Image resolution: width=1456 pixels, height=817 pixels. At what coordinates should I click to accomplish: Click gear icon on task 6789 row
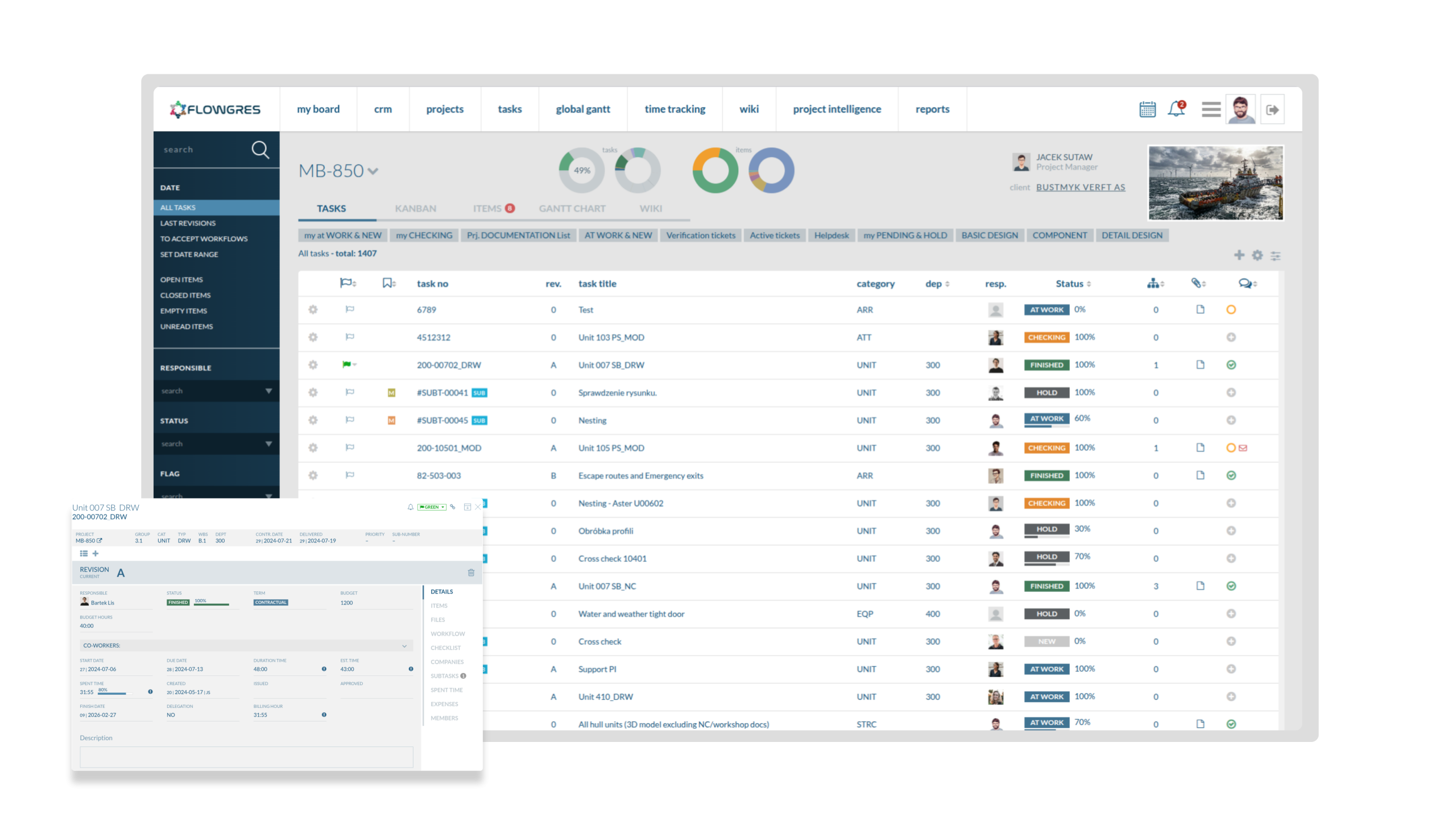[x=313, y=310]
